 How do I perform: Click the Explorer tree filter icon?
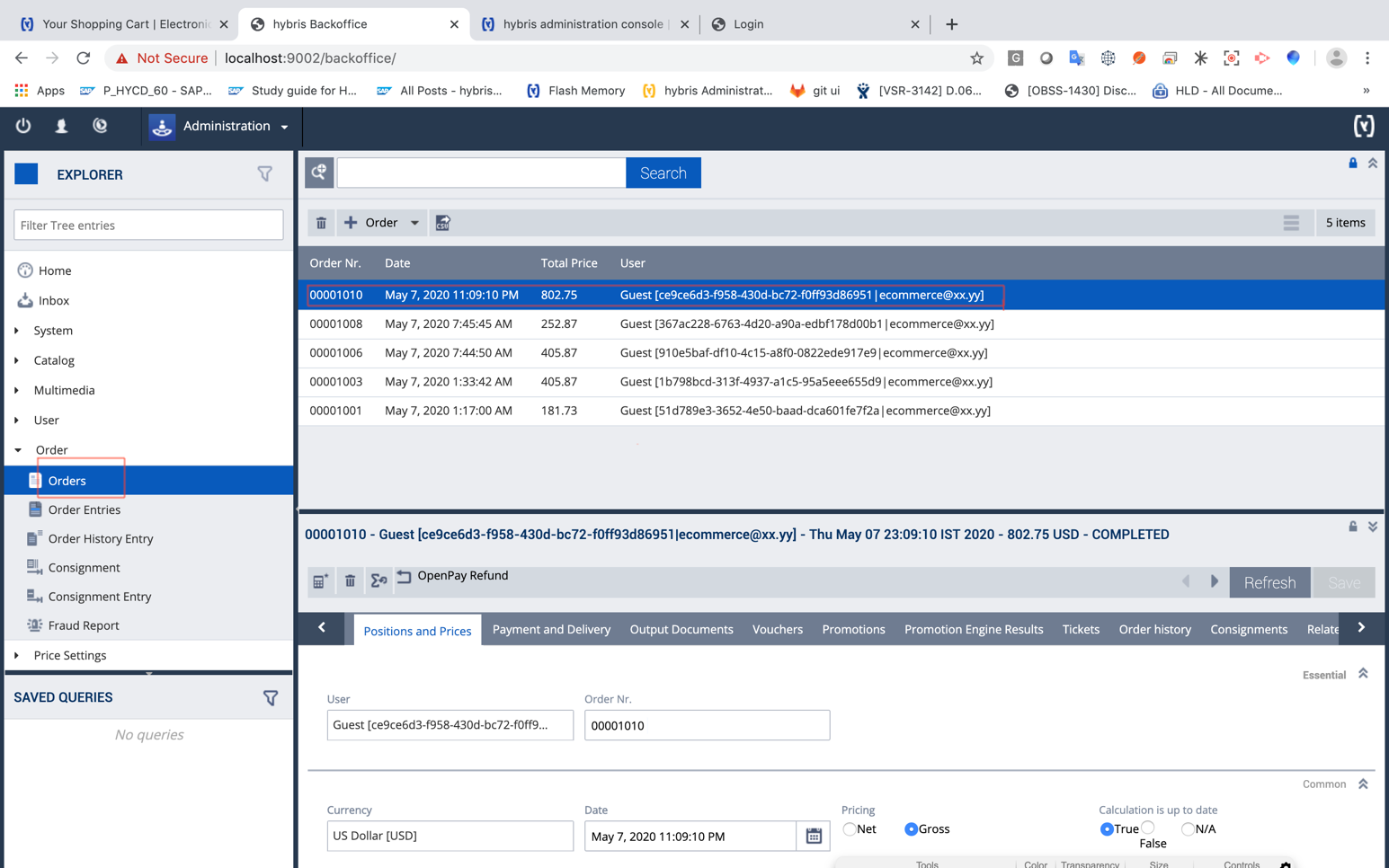click(x=265, y=174)
